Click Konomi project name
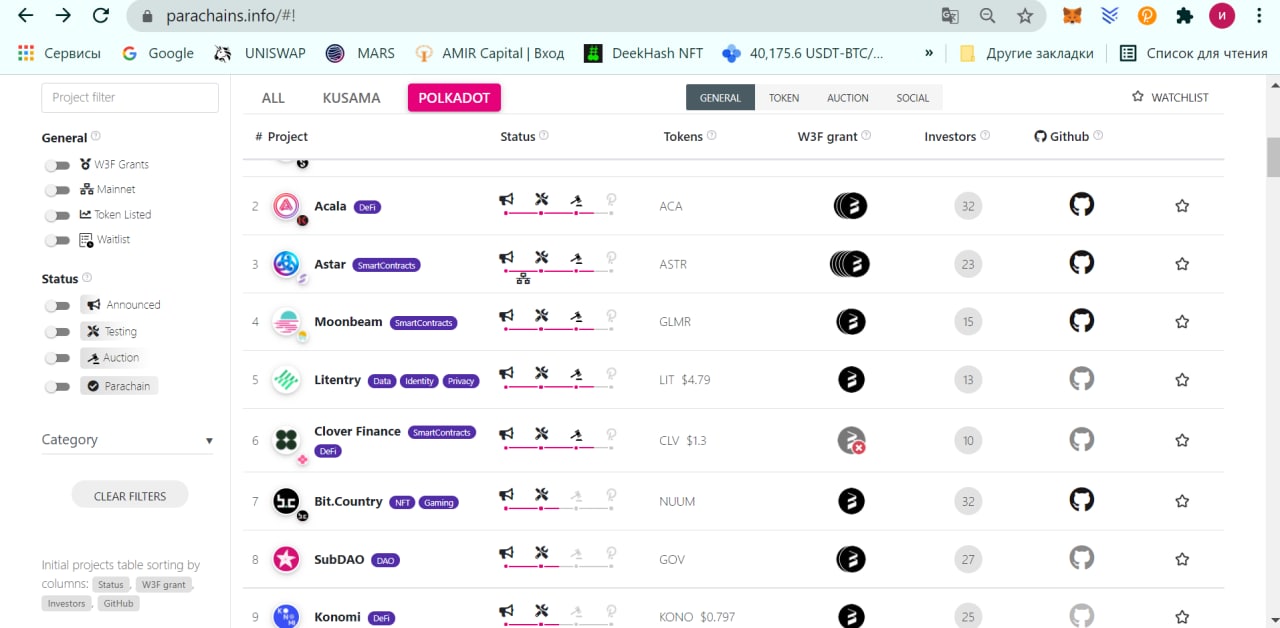This screenshot has height=628, width=1280. [337, 617]
